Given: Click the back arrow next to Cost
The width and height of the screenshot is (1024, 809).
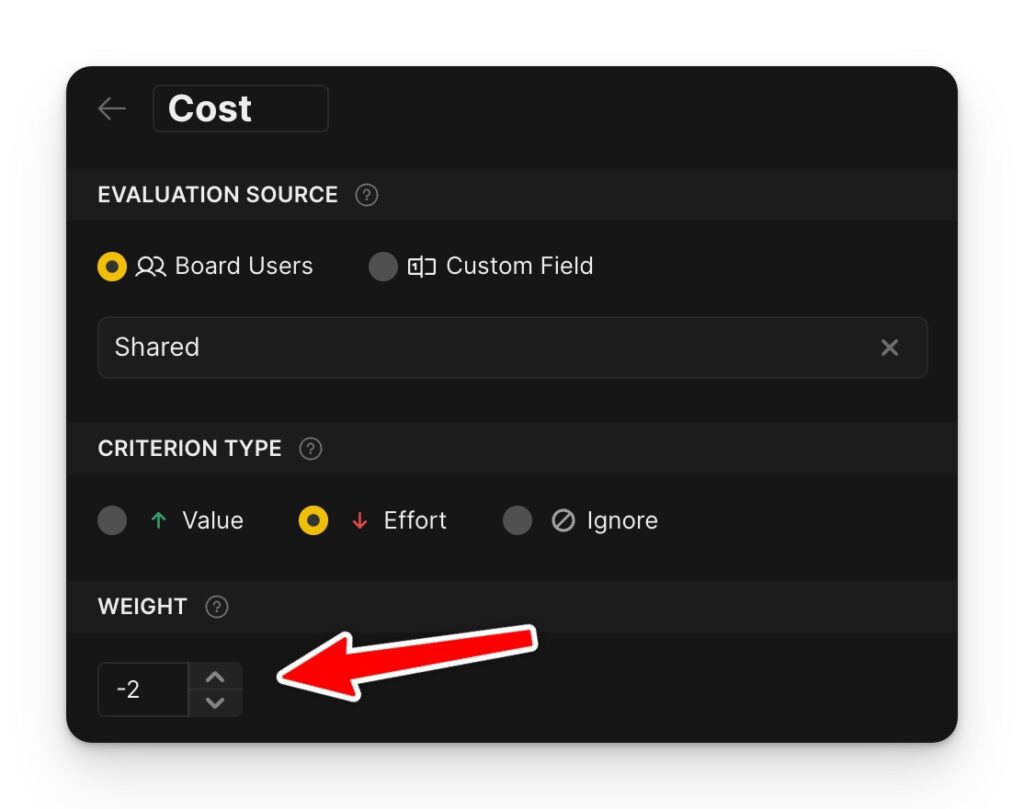Looking at the screenshot, I should point(112,109).
